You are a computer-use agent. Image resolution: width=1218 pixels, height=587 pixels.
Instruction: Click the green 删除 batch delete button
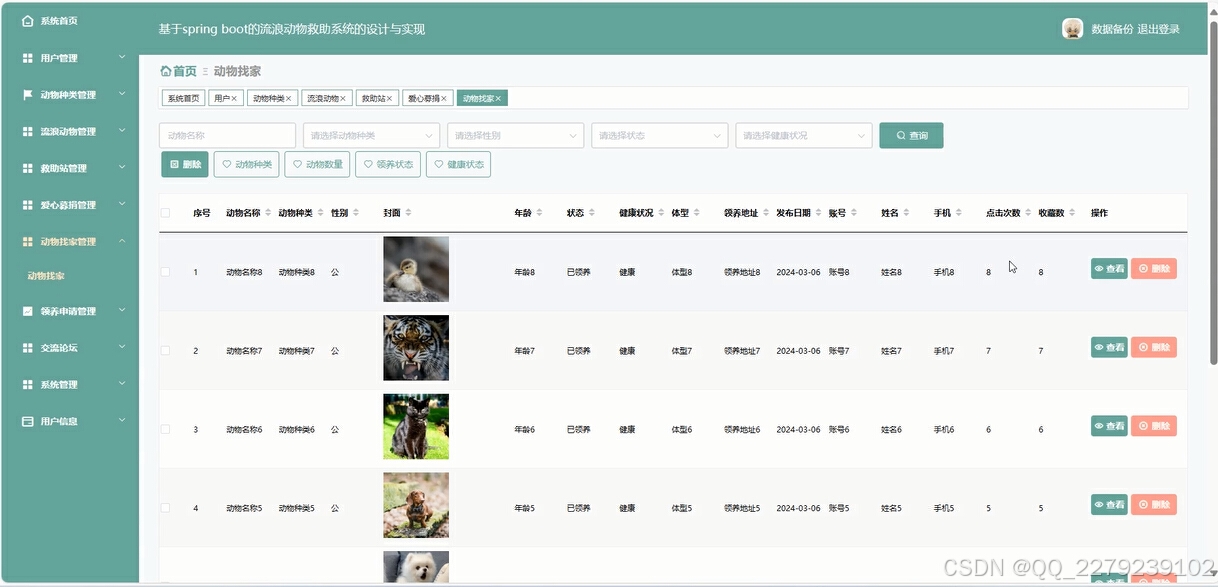click(185, 164)
